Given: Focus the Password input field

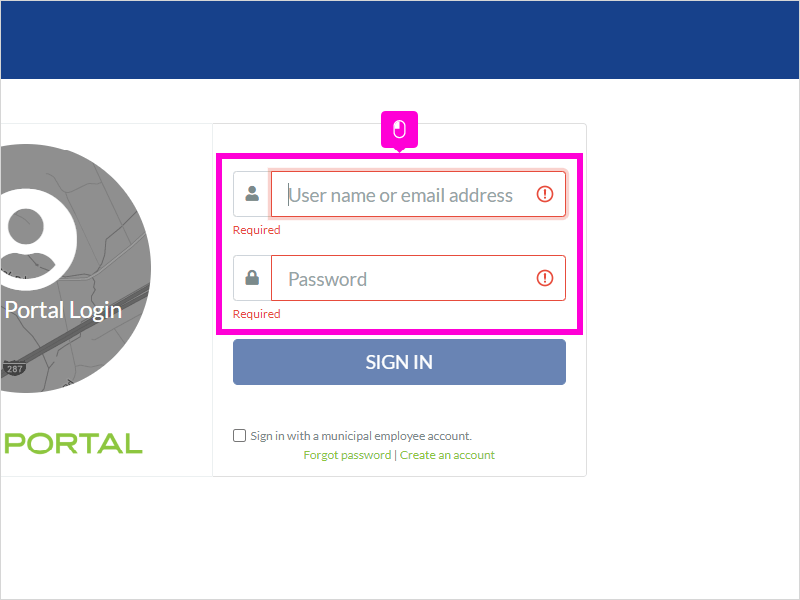Looking at the screenshot, I should coord(418,278).
